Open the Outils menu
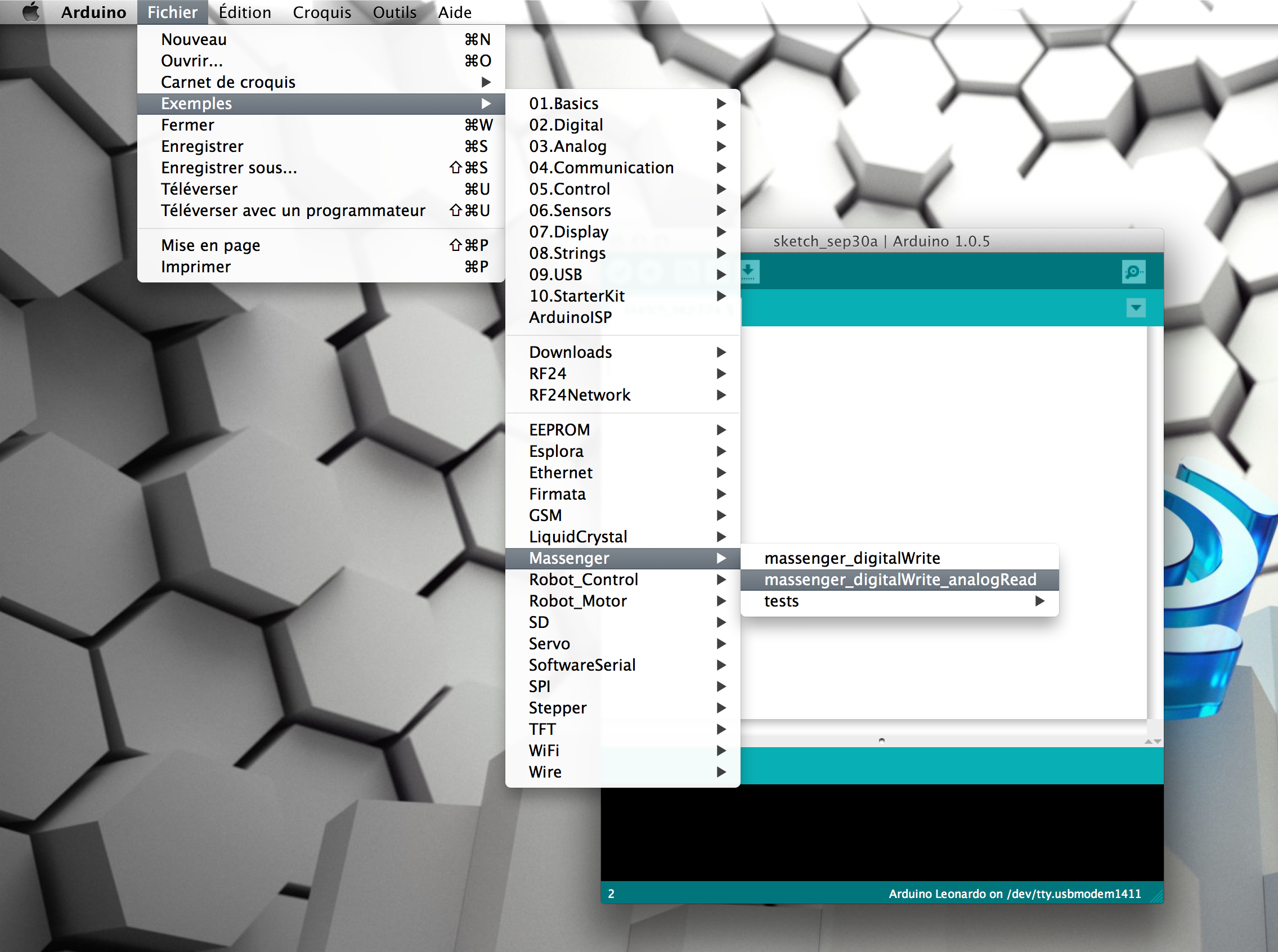 coord(394,11)
